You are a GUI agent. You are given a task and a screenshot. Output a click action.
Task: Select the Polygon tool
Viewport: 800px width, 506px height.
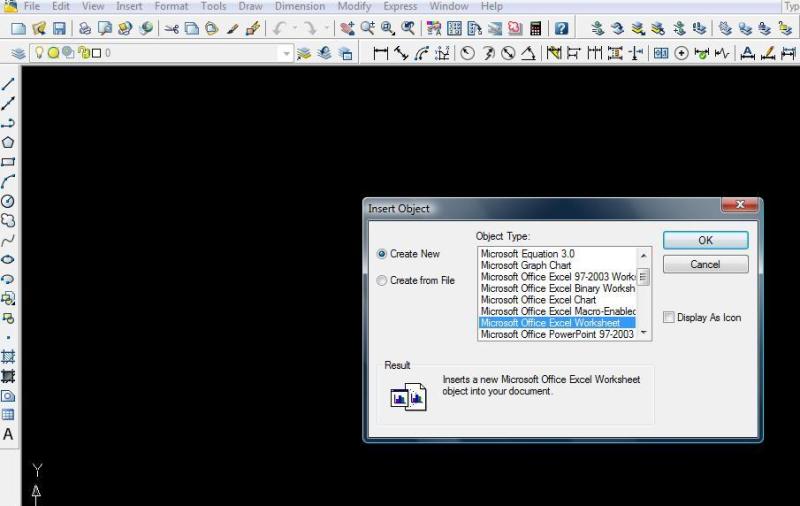8,142
